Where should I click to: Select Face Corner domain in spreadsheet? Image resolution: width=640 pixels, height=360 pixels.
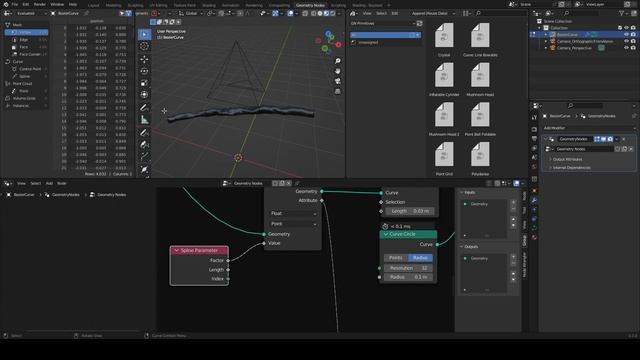point(28,54)
